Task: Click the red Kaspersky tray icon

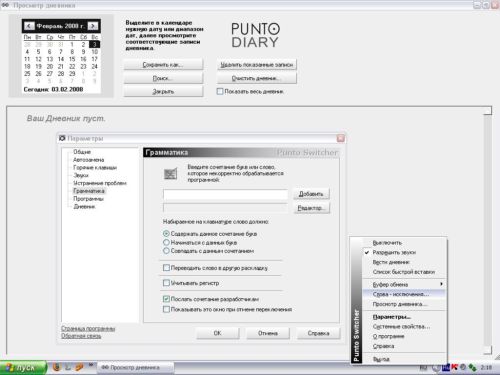Action: coord(454,367)
